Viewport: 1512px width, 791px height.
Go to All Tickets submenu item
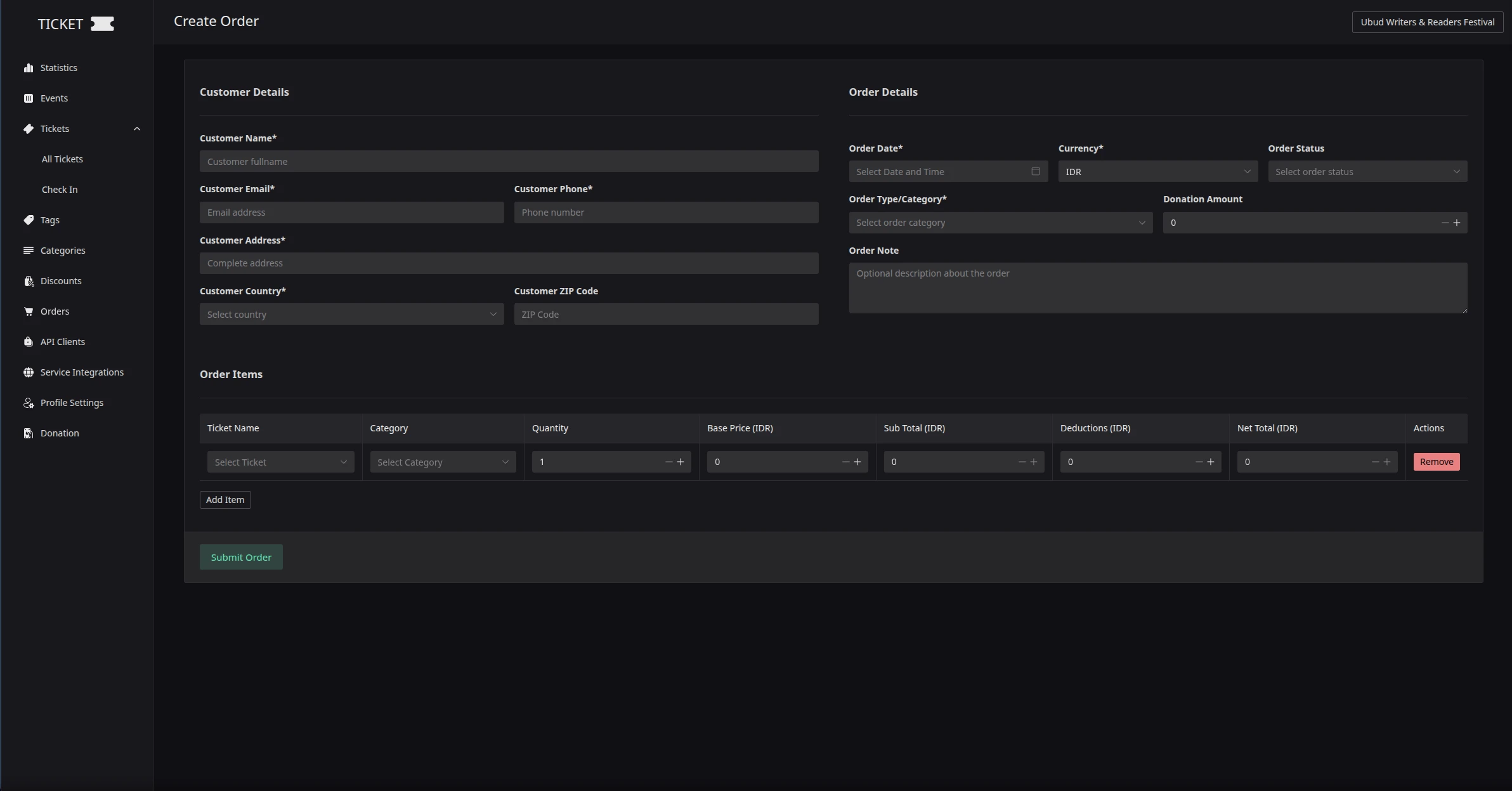(62, 159)
